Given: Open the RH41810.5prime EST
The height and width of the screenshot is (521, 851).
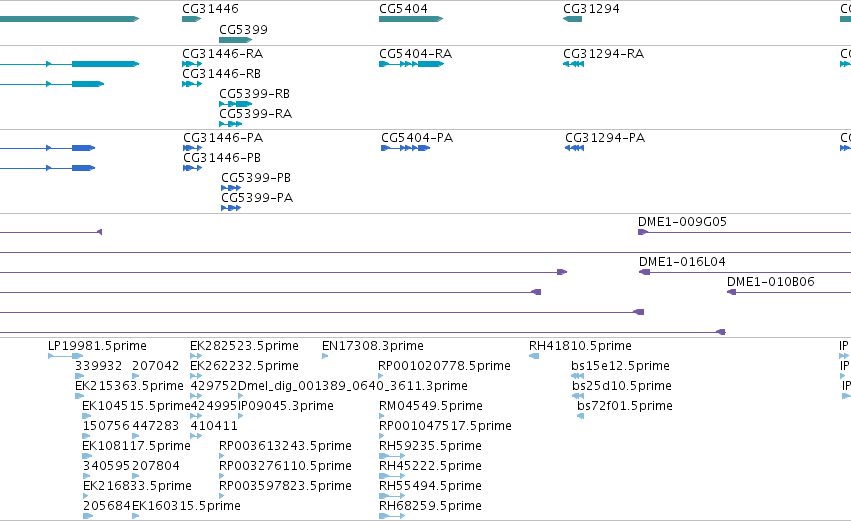Looking at the screenshot, I should [534, 357].
